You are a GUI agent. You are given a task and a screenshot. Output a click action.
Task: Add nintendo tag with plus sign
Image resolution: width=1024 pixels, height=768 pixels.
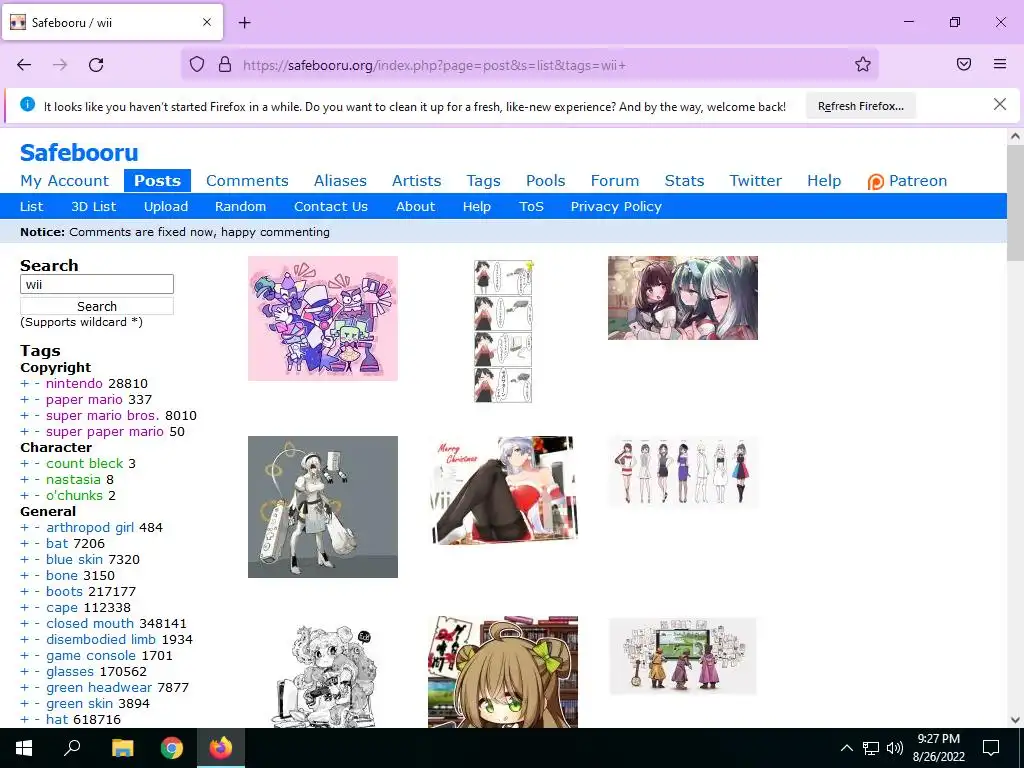click(24, 383)
